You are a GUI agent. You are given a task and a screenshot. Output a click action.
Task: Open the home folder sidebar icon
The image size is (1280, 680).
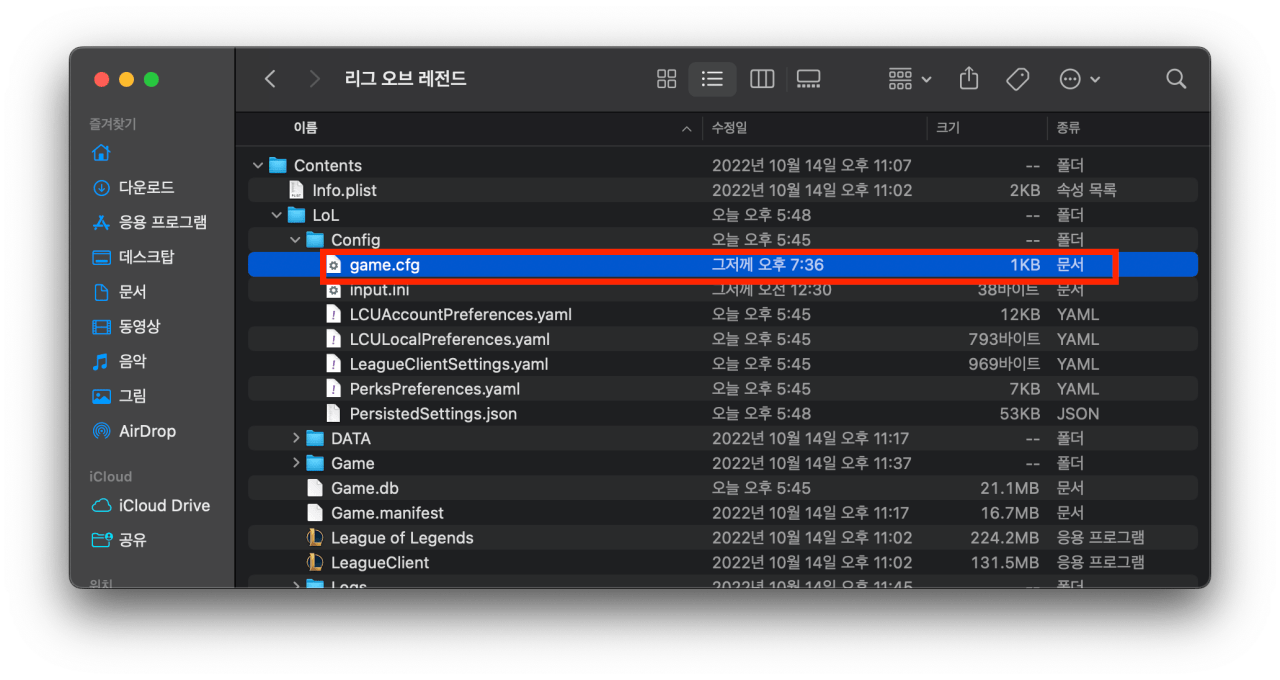[x=101, y=153]
